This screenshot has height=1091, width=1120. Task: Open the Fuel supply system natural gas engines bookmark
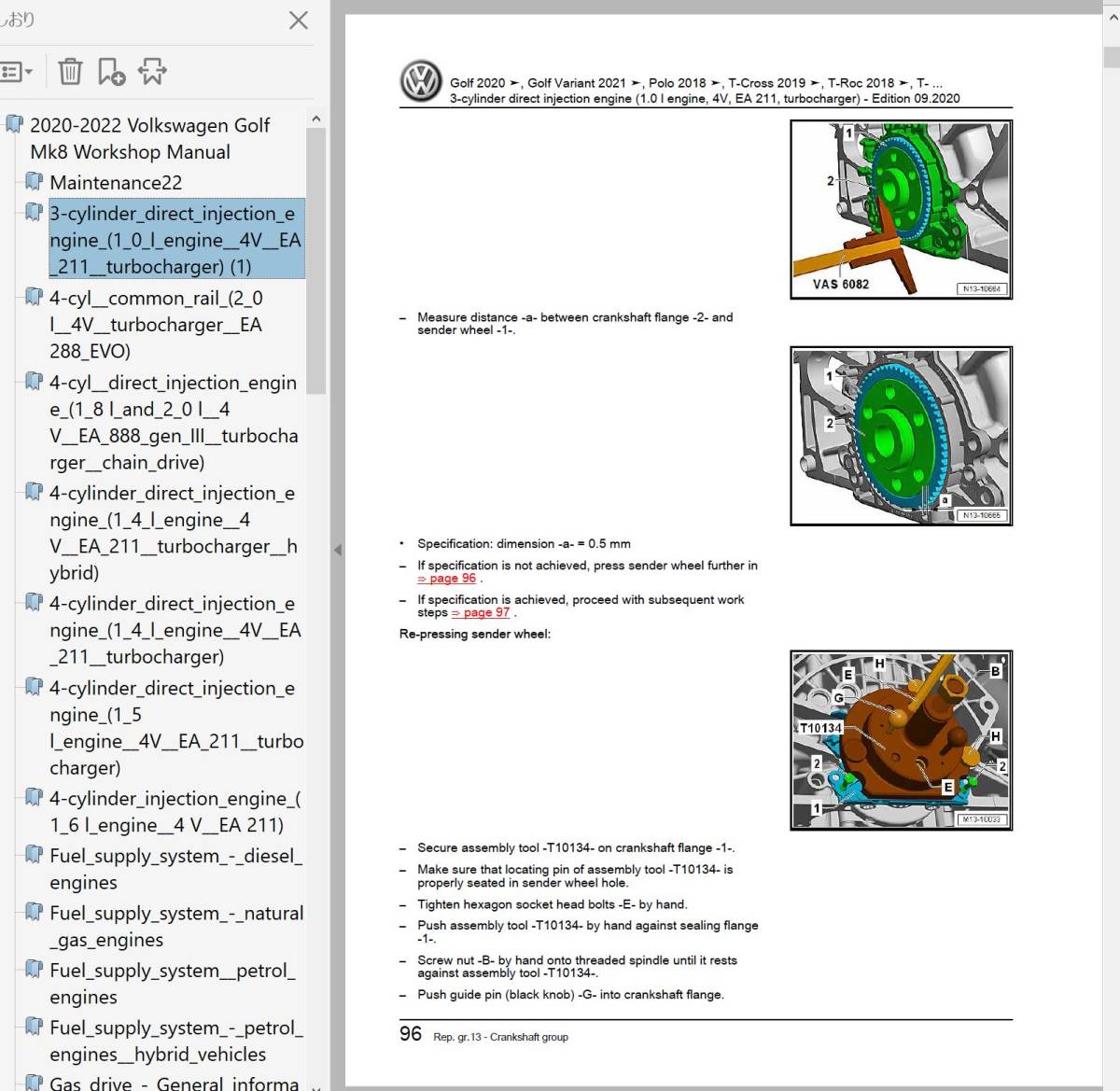point(176,927)
